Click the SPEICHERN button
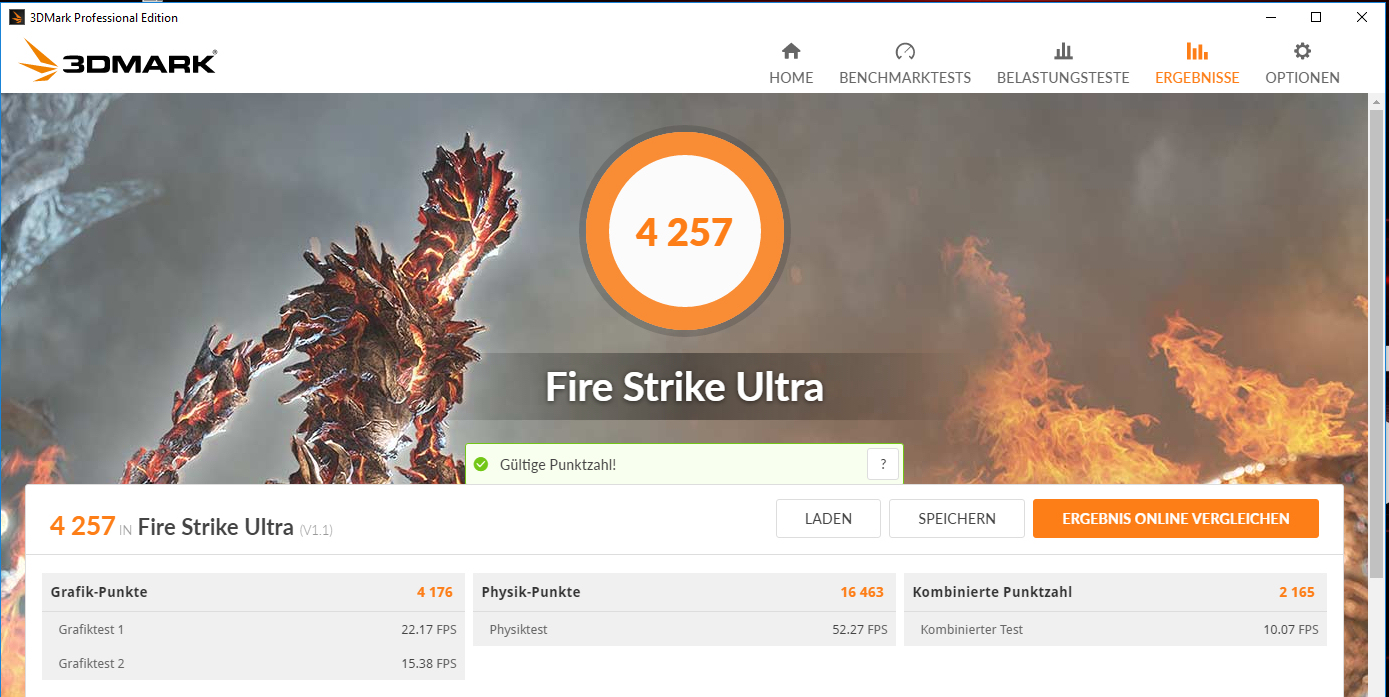The height and width of the screenshot is (697, 1389). pyautogui.click(x=957, y=519)
